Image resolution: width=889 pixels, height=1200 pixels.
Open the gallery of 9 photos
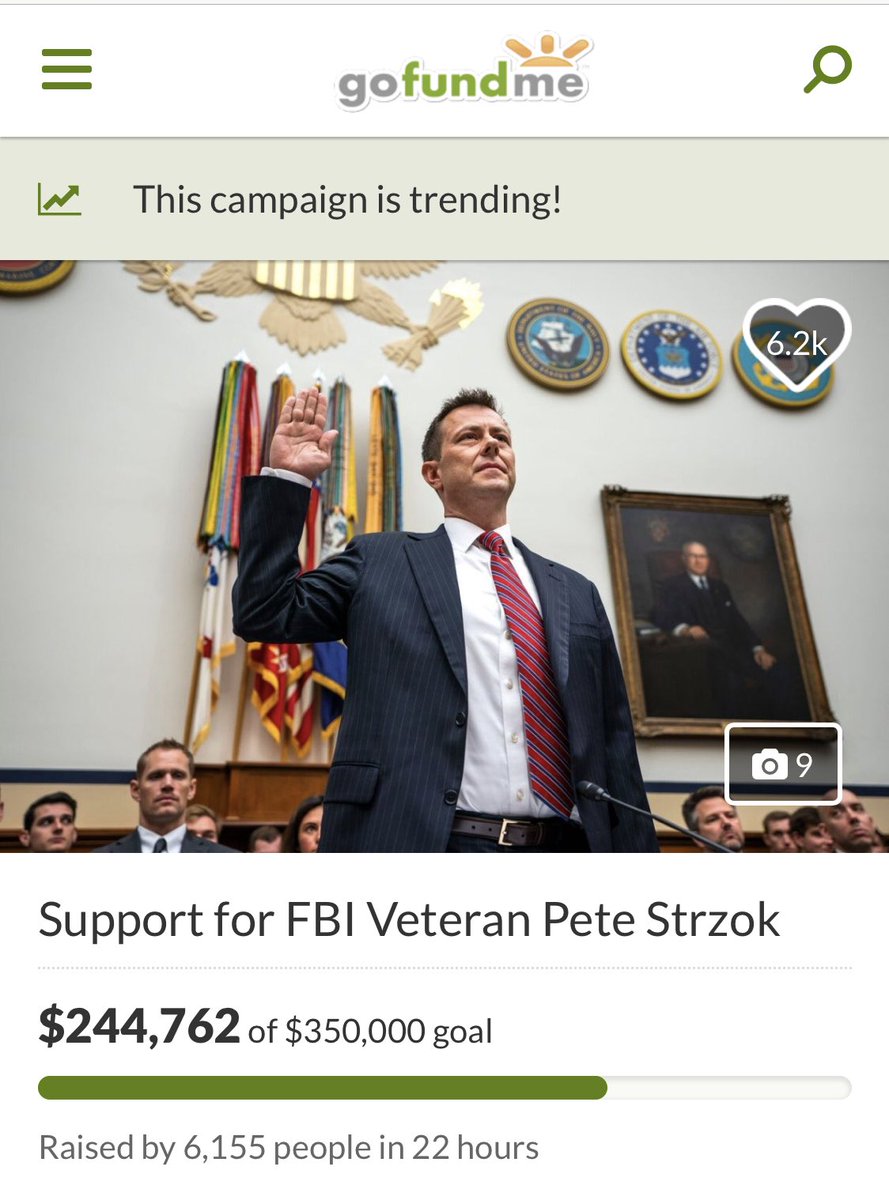click(x=783, y=764)
